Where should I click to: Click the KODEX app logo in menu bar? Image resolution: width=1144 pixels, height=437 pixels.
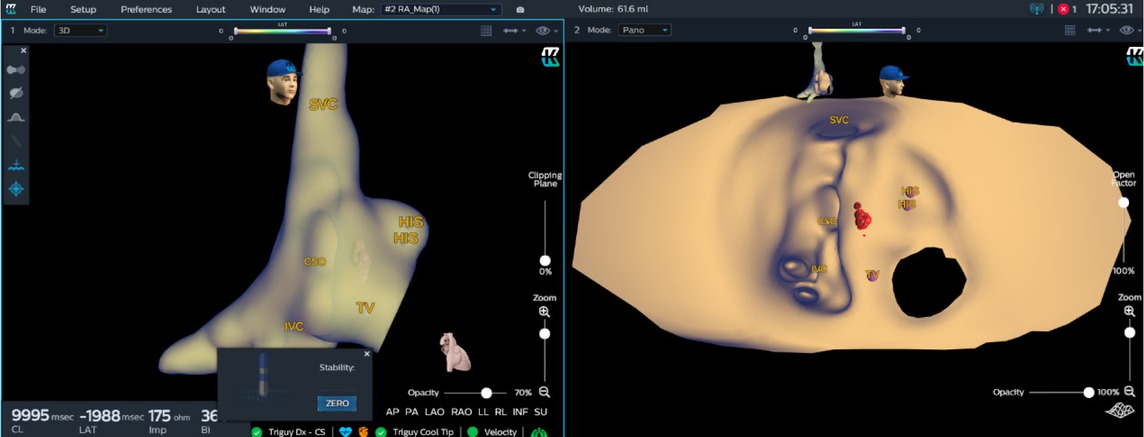point(11,9)
